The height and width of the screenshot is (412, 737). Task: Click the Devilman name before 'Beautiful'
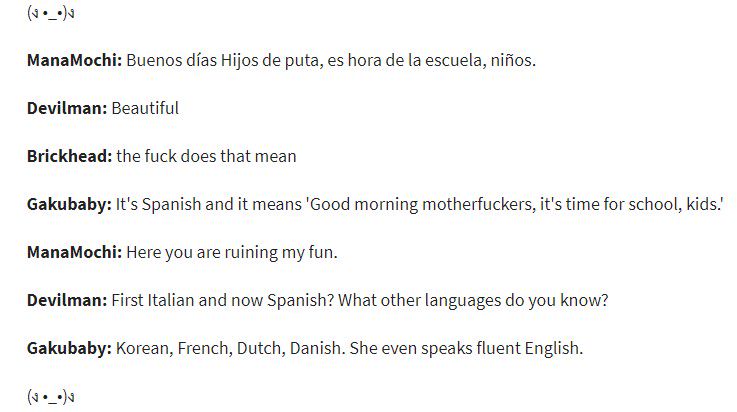[x=67, y=108]
